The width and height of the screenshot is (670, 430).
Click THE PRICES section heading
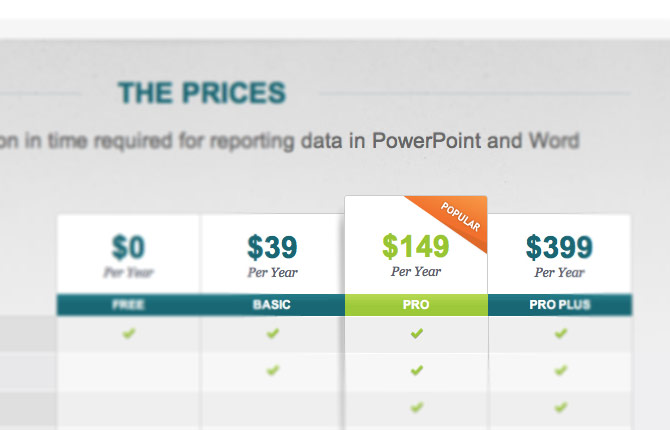coord(202,93)
